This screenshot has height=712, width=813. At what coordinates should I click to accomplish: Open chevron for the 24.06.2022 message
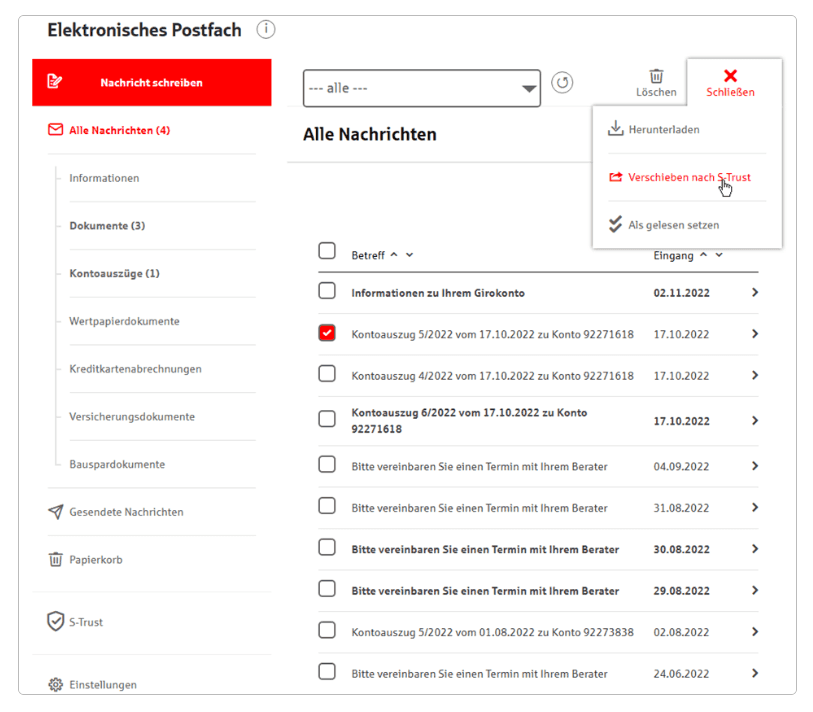click(755, 673)
